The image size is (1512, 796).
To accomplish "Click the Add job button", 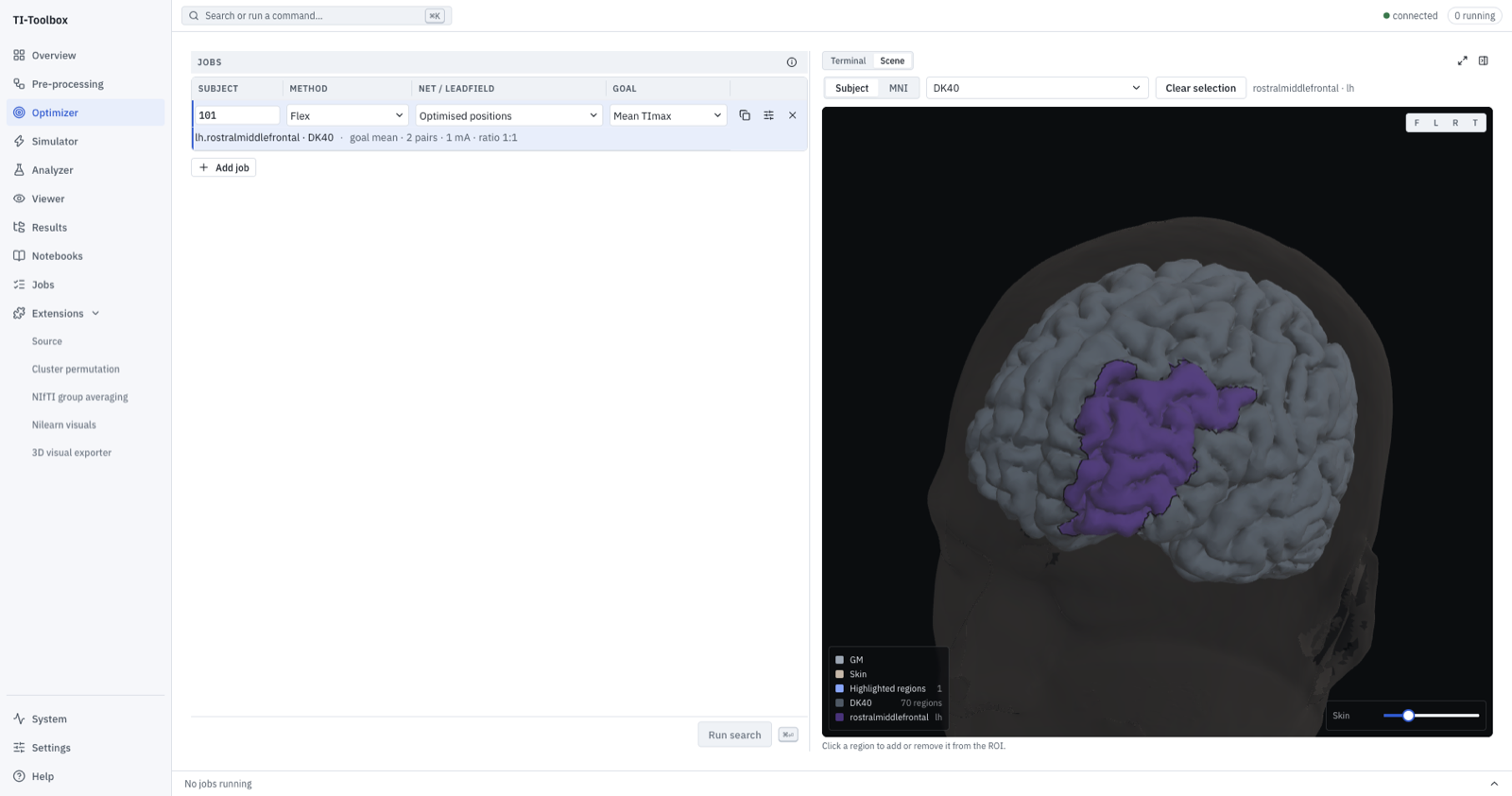I will click(224, 167).
